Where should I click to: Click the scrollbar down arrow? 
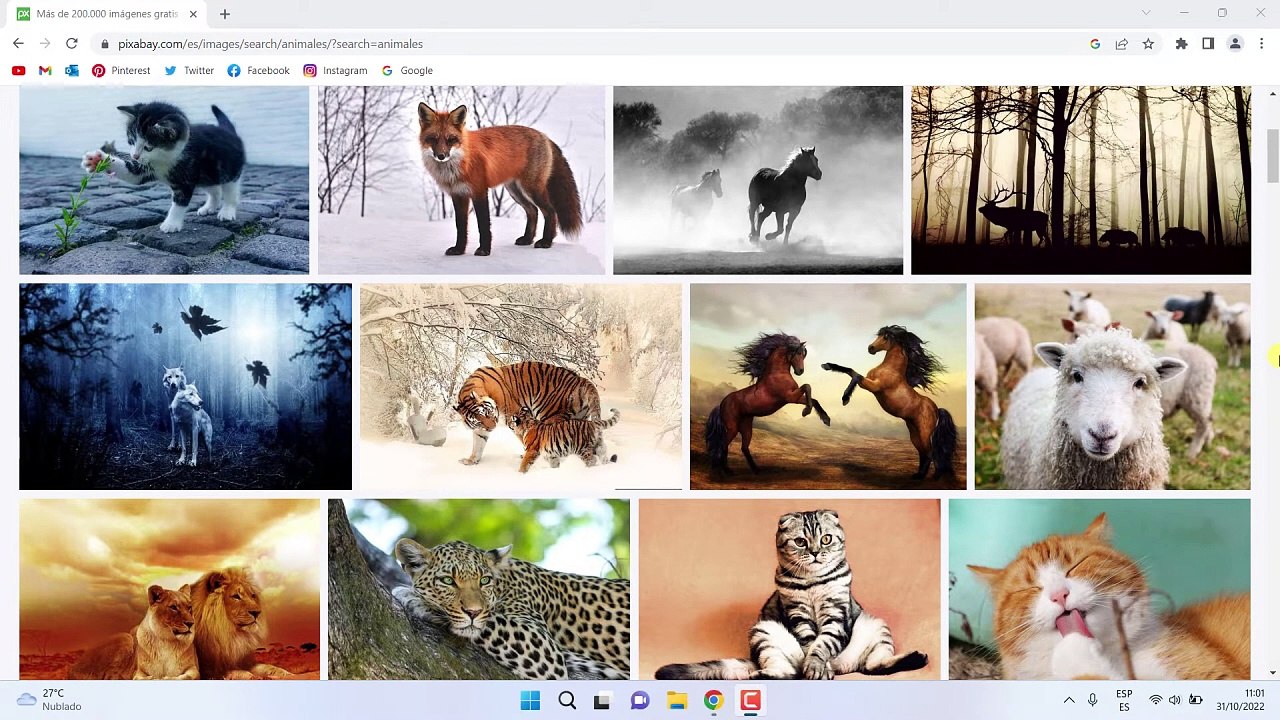[x=1272, y=673]
